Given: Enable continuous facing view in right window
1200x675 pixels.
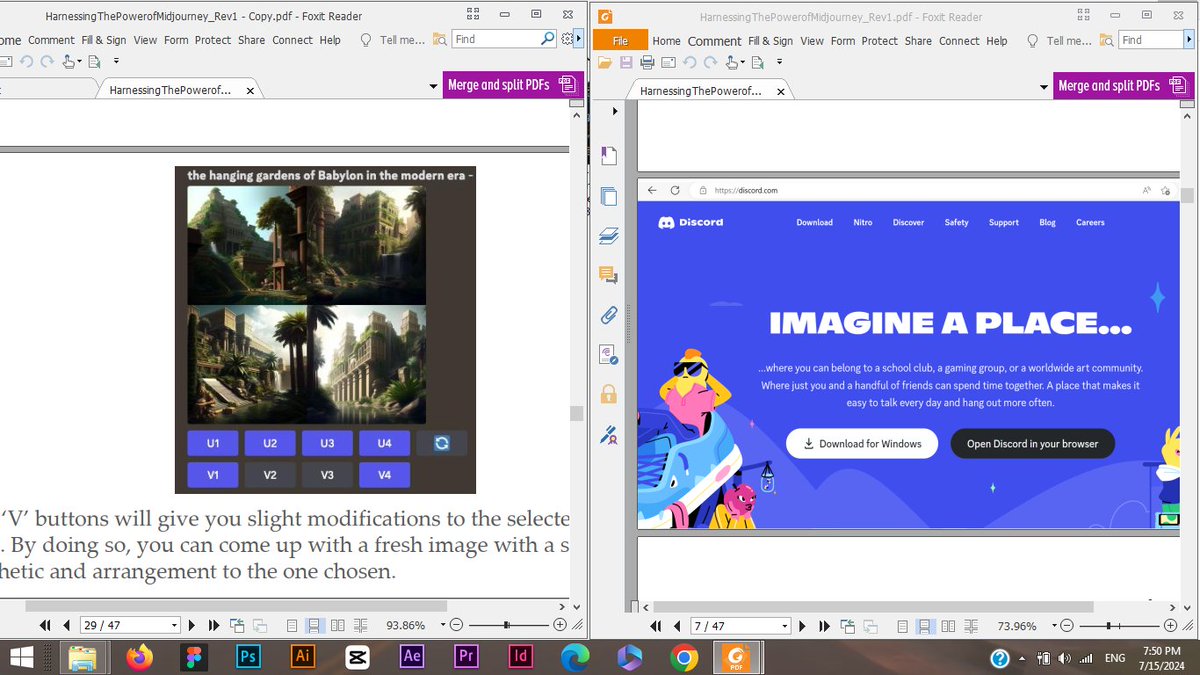Looking at the screenshot, I should click(972, 626).
